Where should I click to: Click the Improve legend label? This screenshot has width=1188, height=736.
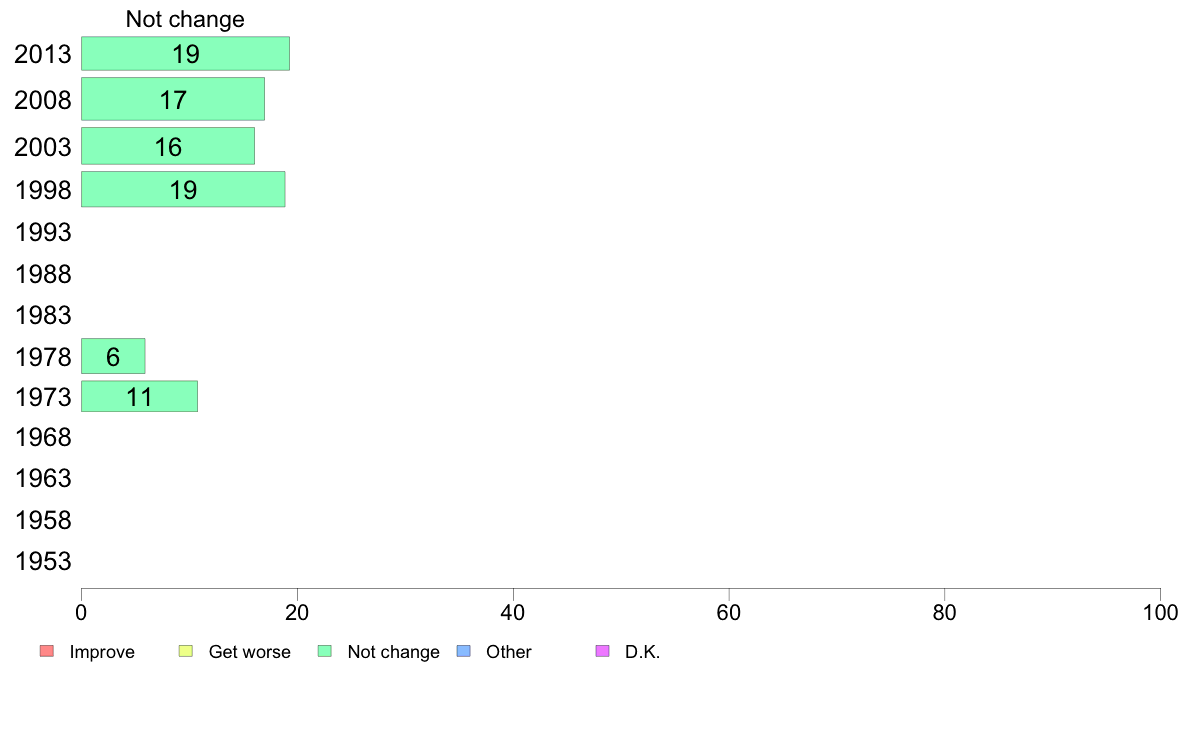point(102,652)
